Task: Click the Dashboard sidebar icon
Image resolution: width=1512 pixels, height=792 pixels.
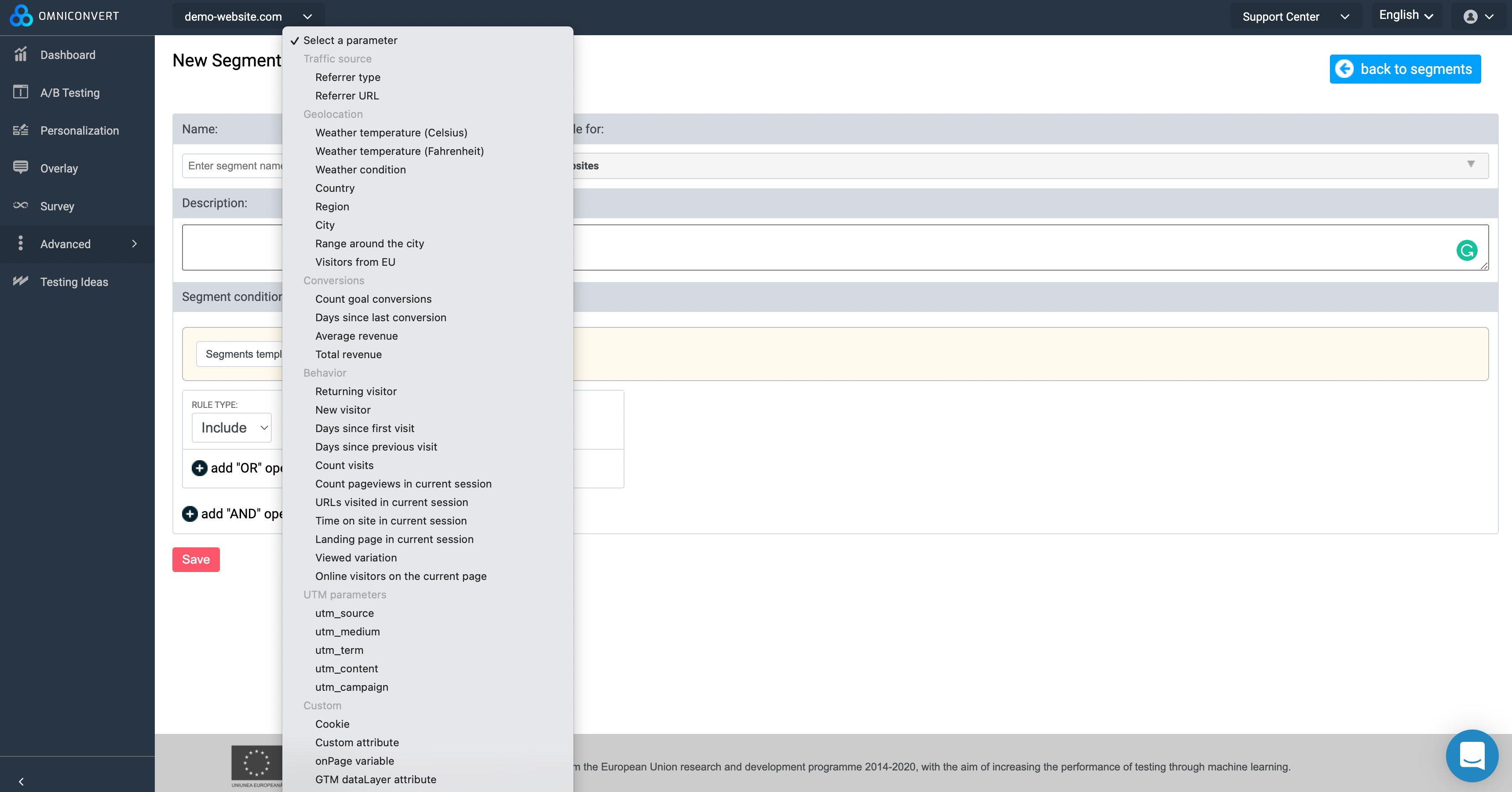Action: pyautogui.click(x=21, y=55)
